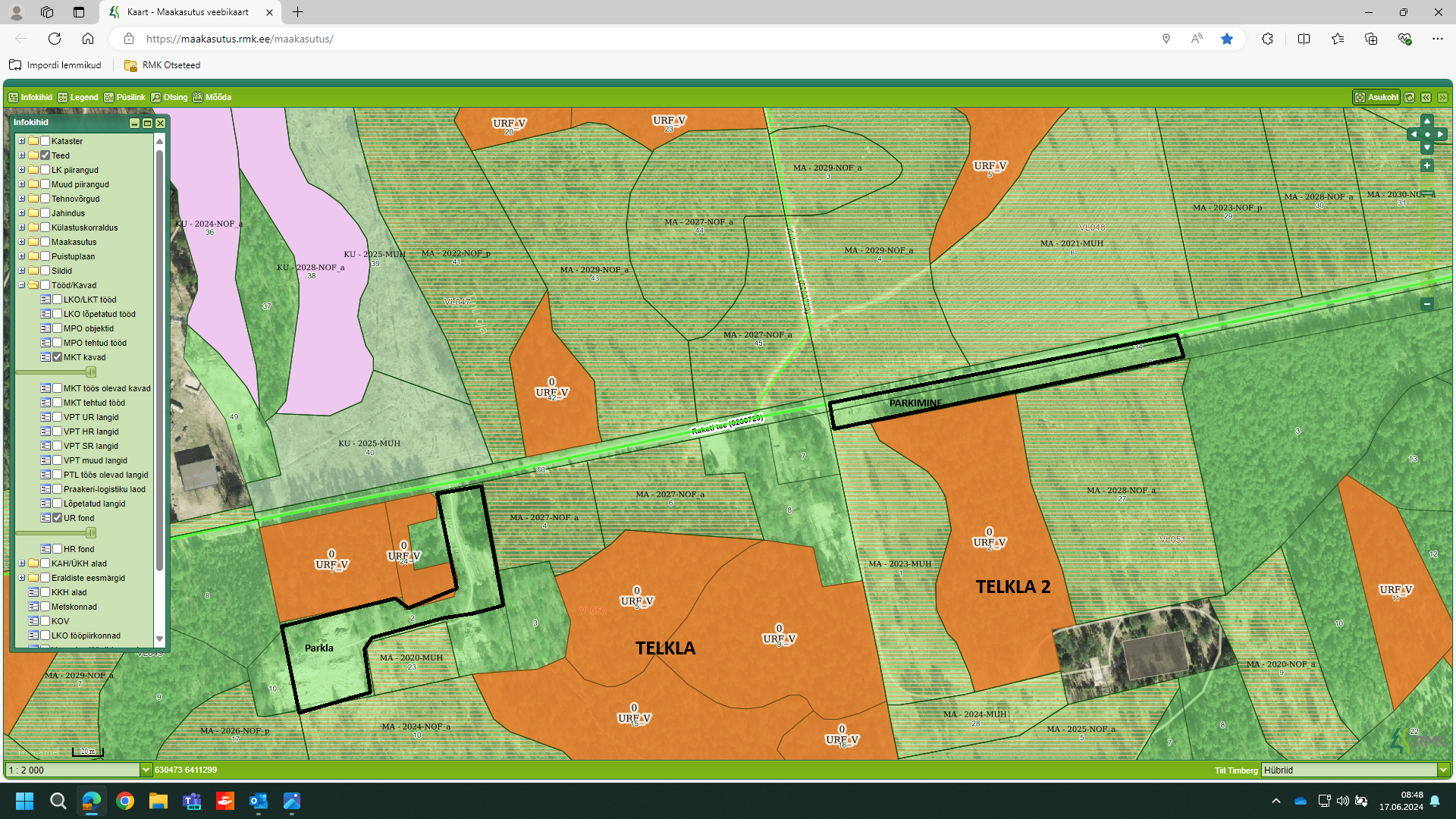Viewport: 1456px width, 819px height.
Task: Disable the MKT kavad layer
Action: tap(58, 357)
